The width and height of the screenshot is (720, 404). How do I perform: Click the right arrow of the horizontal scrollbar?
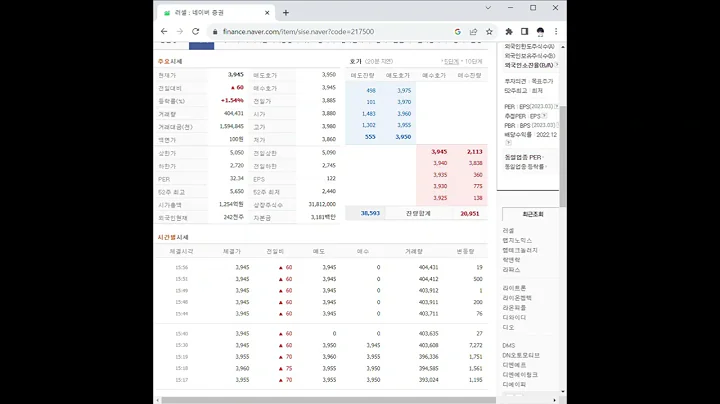(554, 400)
